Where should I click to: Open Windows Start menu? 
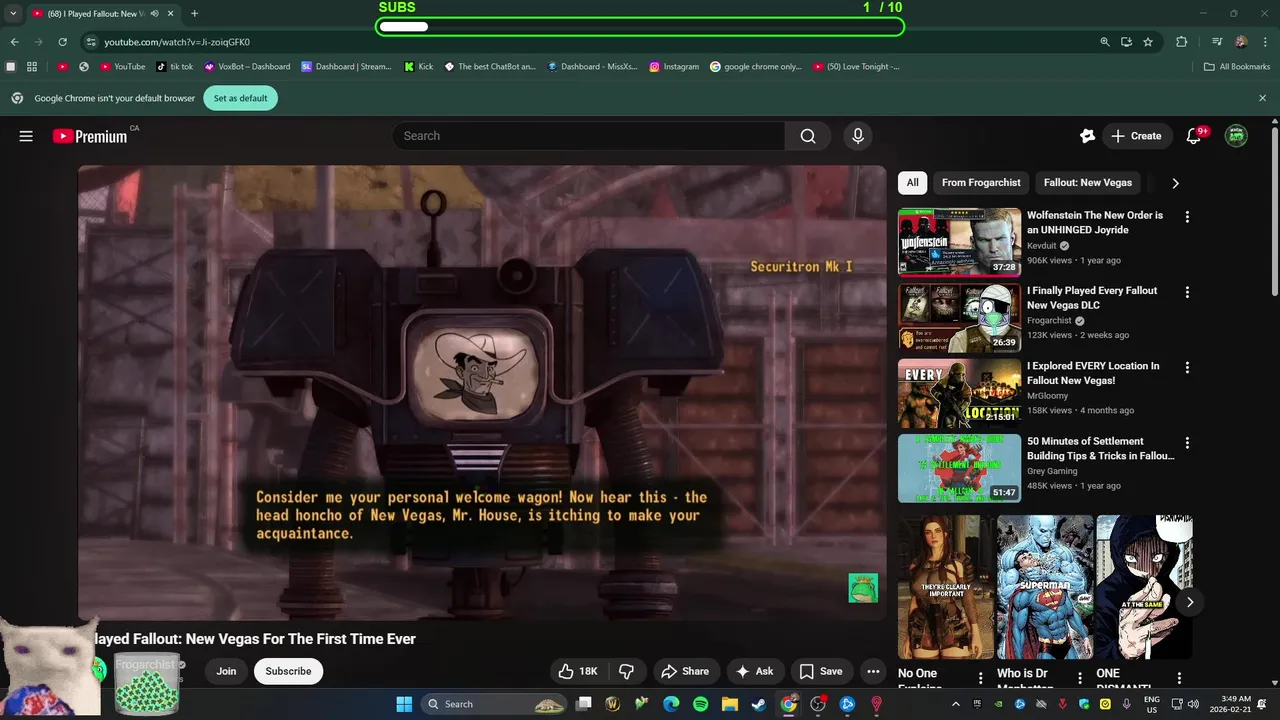404,704
